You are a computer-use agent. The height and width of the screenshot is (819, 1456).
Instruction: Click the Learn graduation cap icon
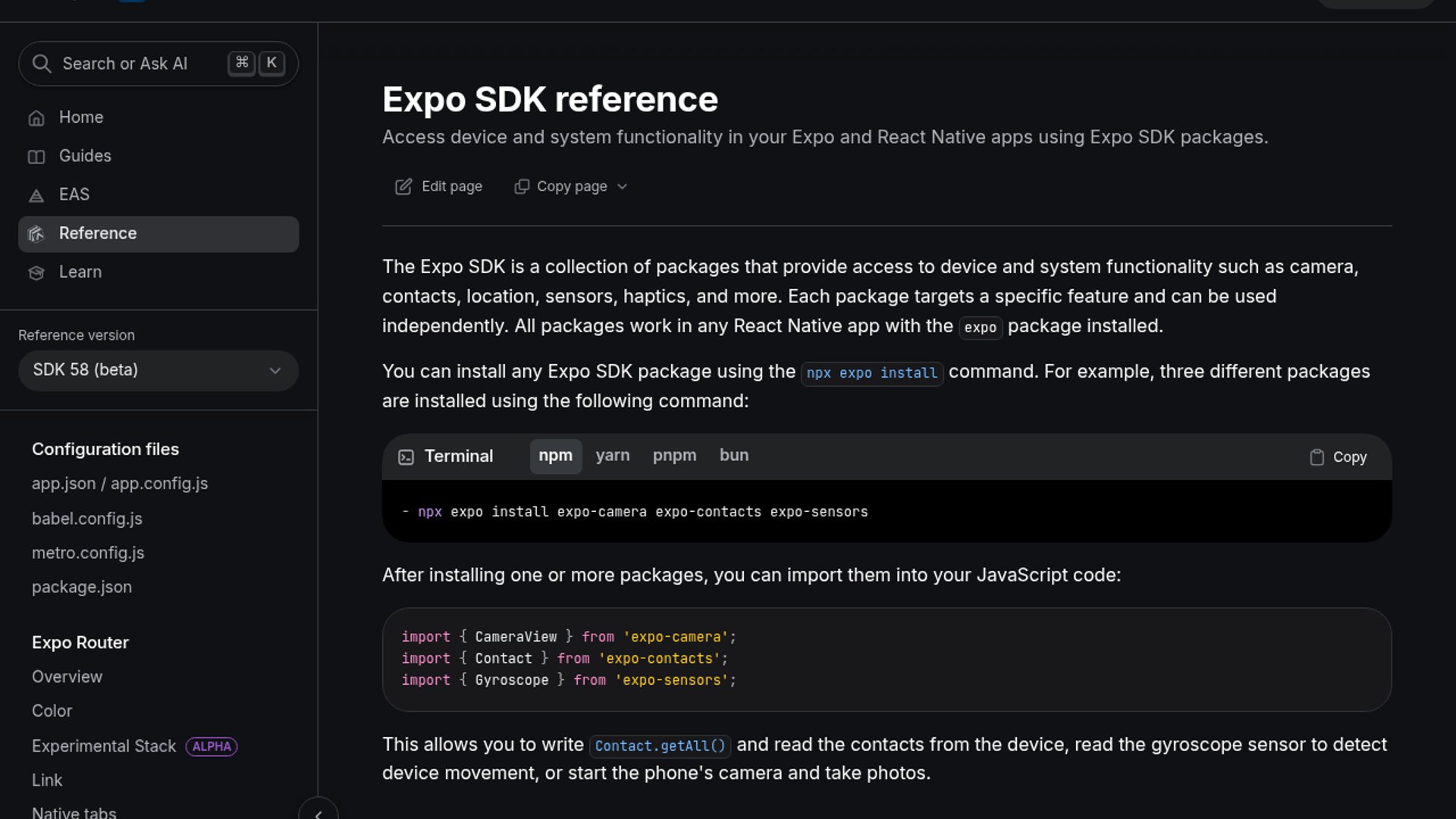36,273
